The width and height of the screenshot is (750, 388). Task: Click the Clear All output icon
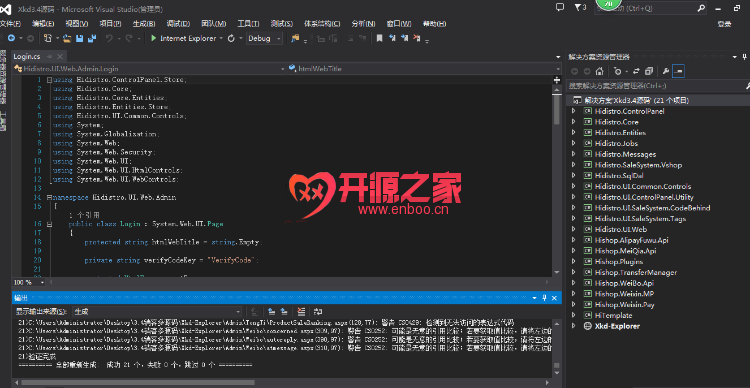click(x=301, y=311)
